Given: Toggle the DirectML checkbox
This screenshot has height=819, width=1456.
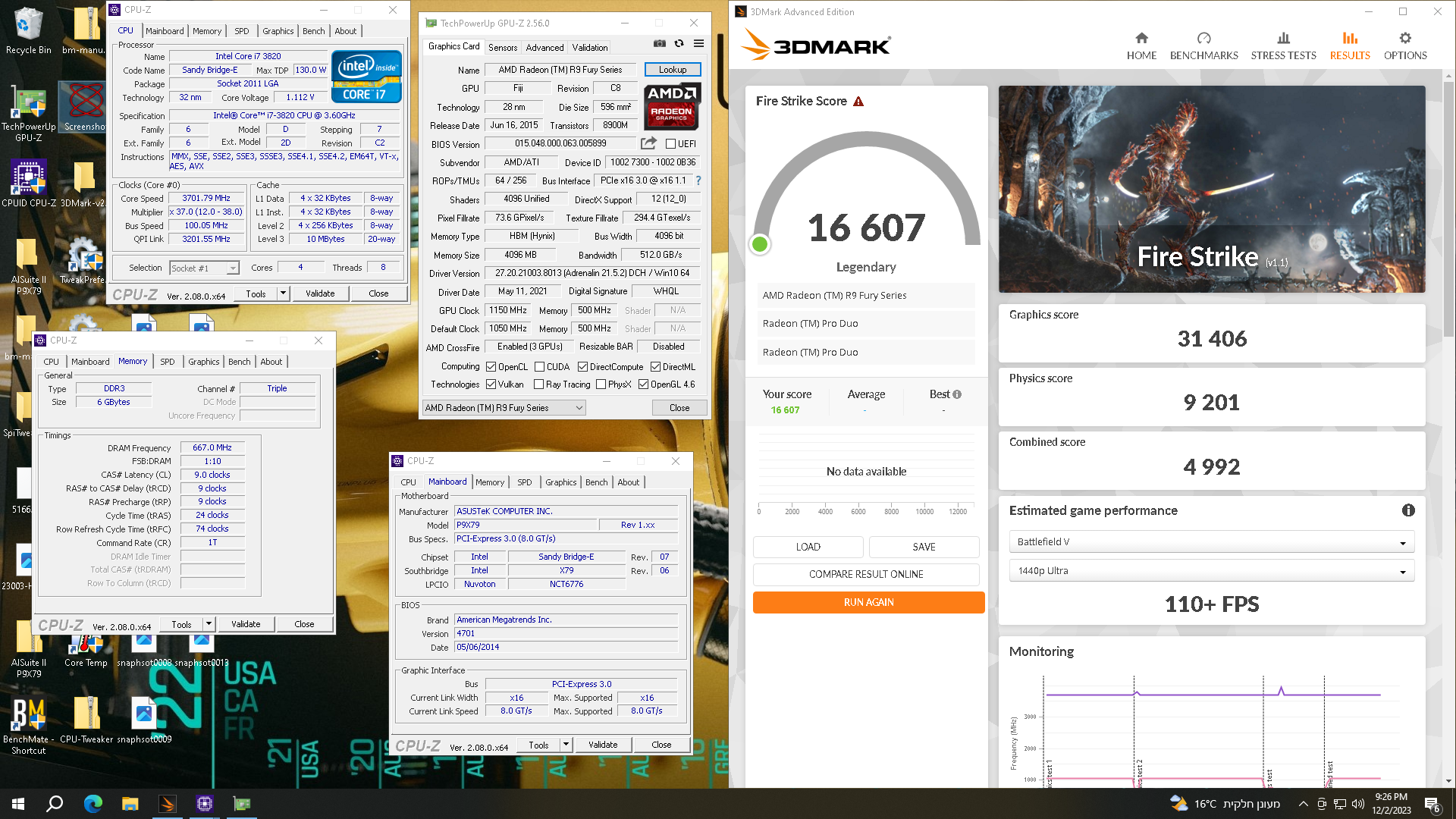Looking at the screenshot, I should (x=655, y=367).
